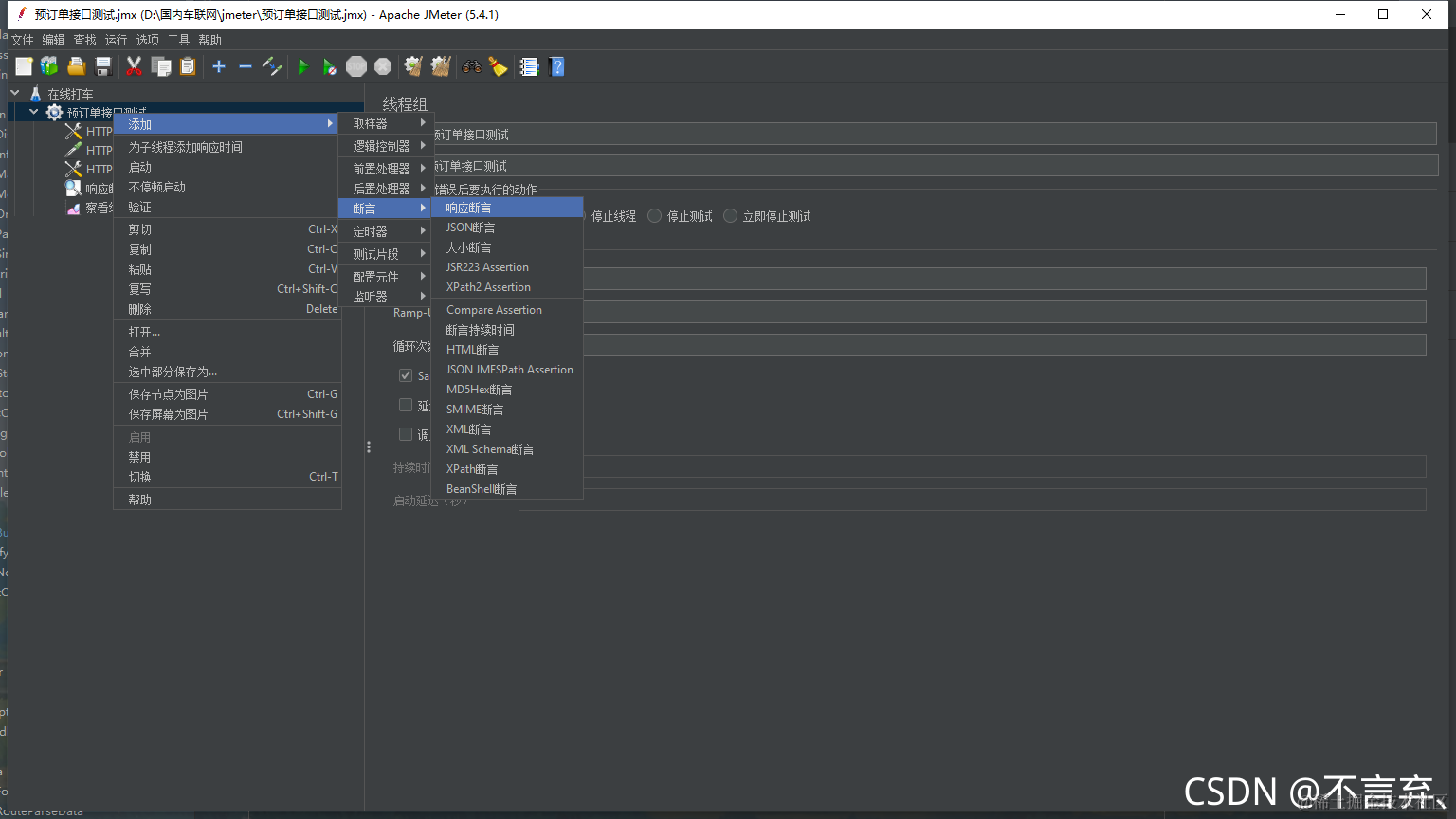This screenshot has height=819, width=1456.
Task: Choose XPath2 Assertion entry
Action: [507, 287]
